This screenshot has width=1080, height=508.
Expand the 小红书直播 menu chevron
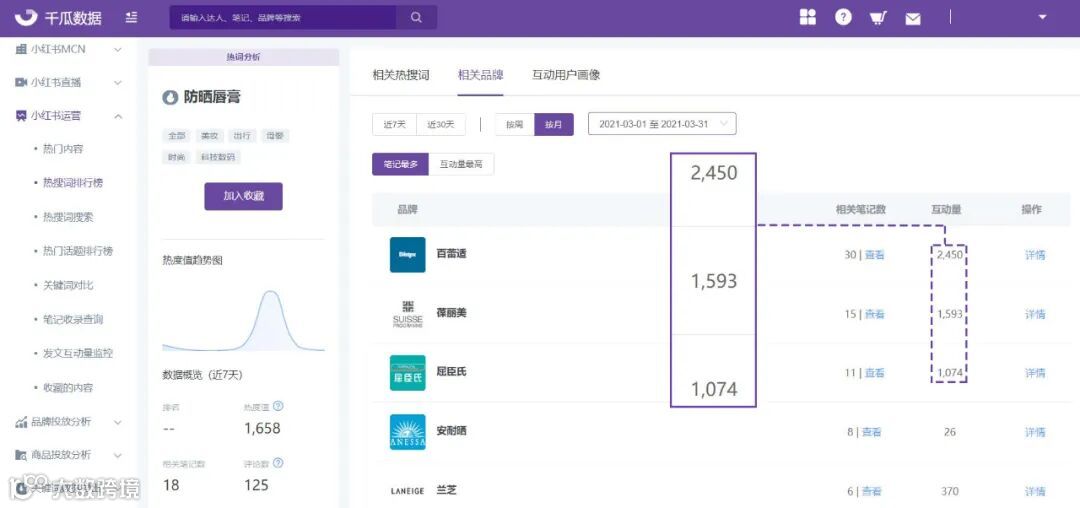point(118,83)
